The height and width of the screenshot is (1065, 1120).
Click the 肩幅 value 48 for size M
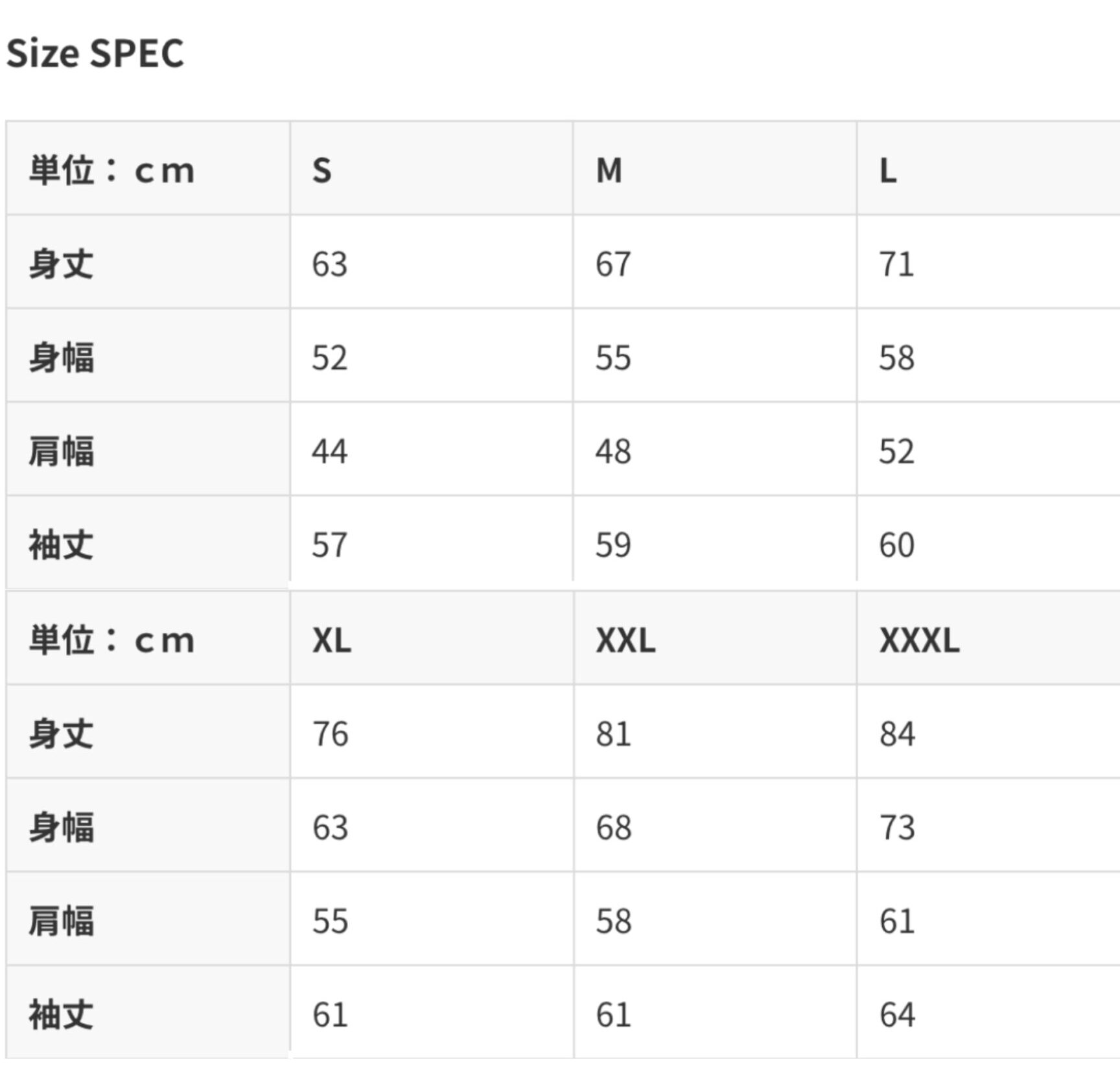tap(613, 451)
